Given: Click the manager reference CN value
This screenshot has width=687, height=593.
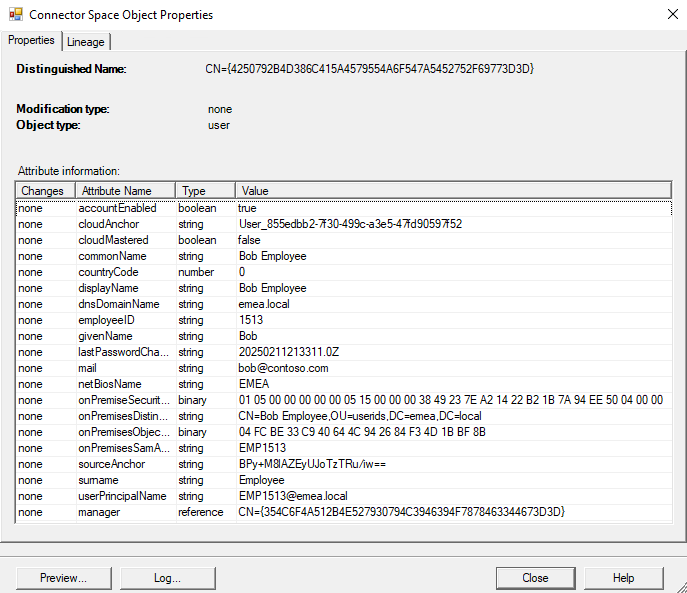Looking at the screenshot, I should pyautogui.click(x=402, y=512).
